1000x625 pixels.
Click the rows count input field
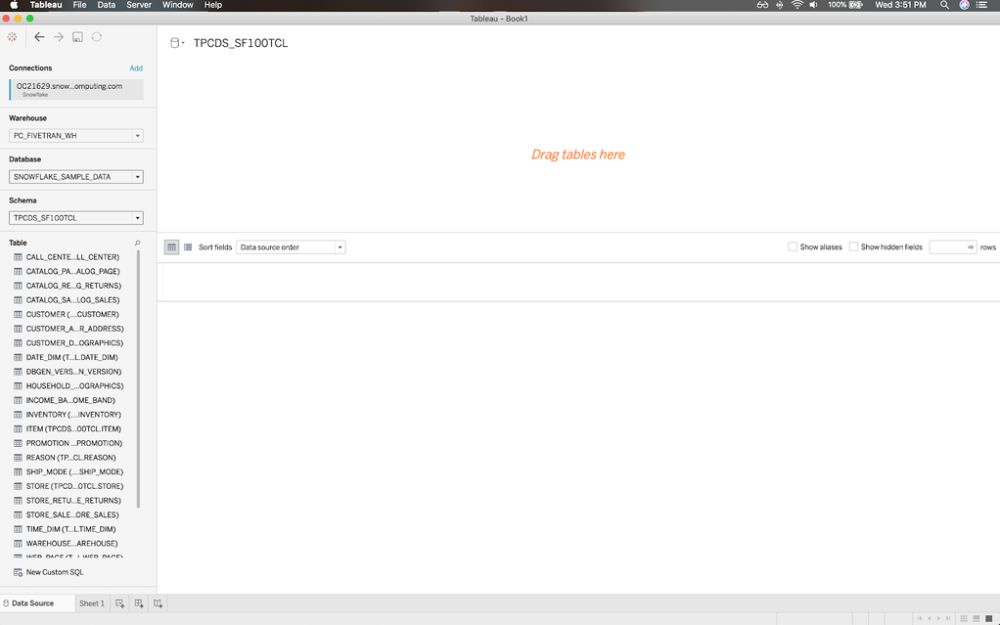(953, 247)
